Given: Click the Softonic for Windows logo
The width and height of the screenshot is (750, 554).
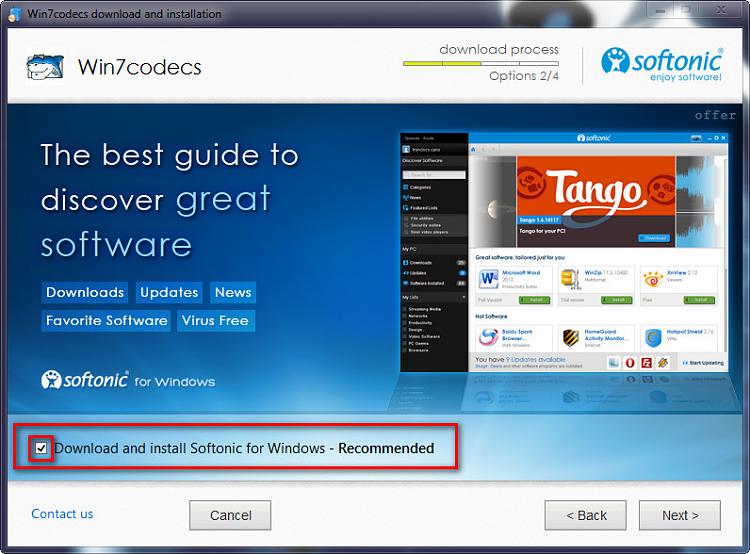Looking at the screenshot, I should coord(128,380).
